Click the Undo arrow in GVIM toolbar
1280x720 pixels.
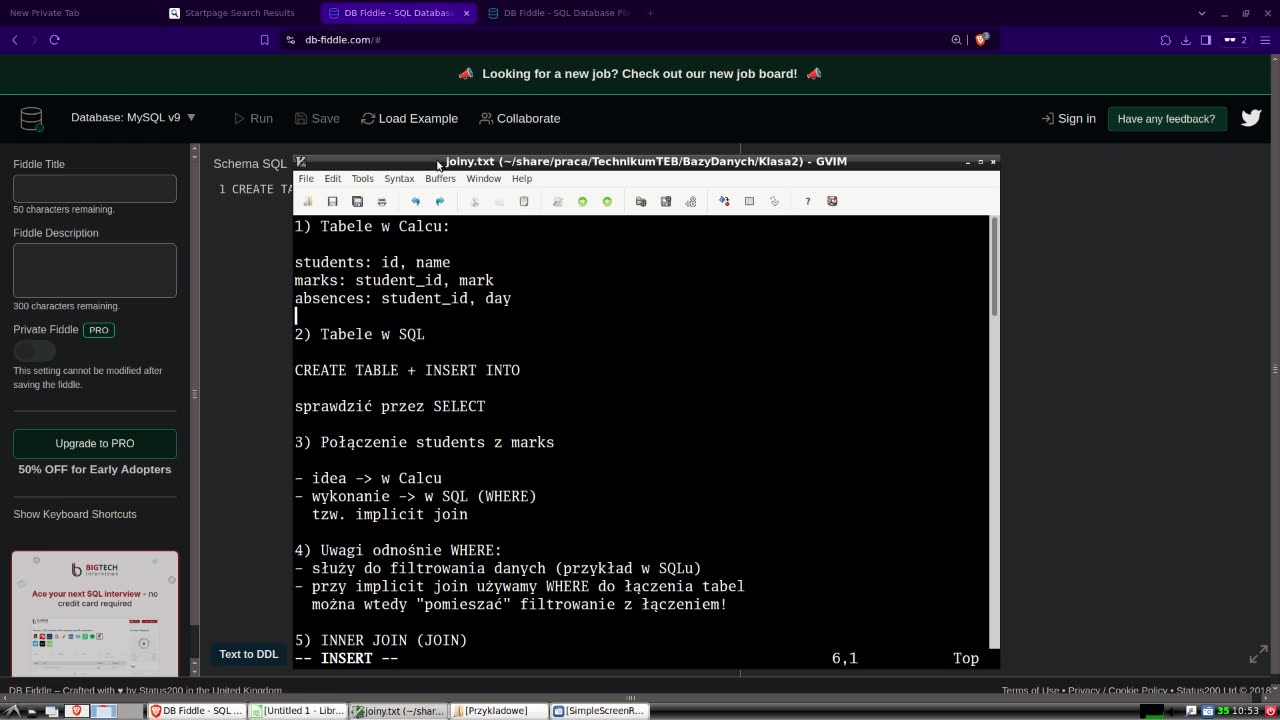(x=415, y=201)
